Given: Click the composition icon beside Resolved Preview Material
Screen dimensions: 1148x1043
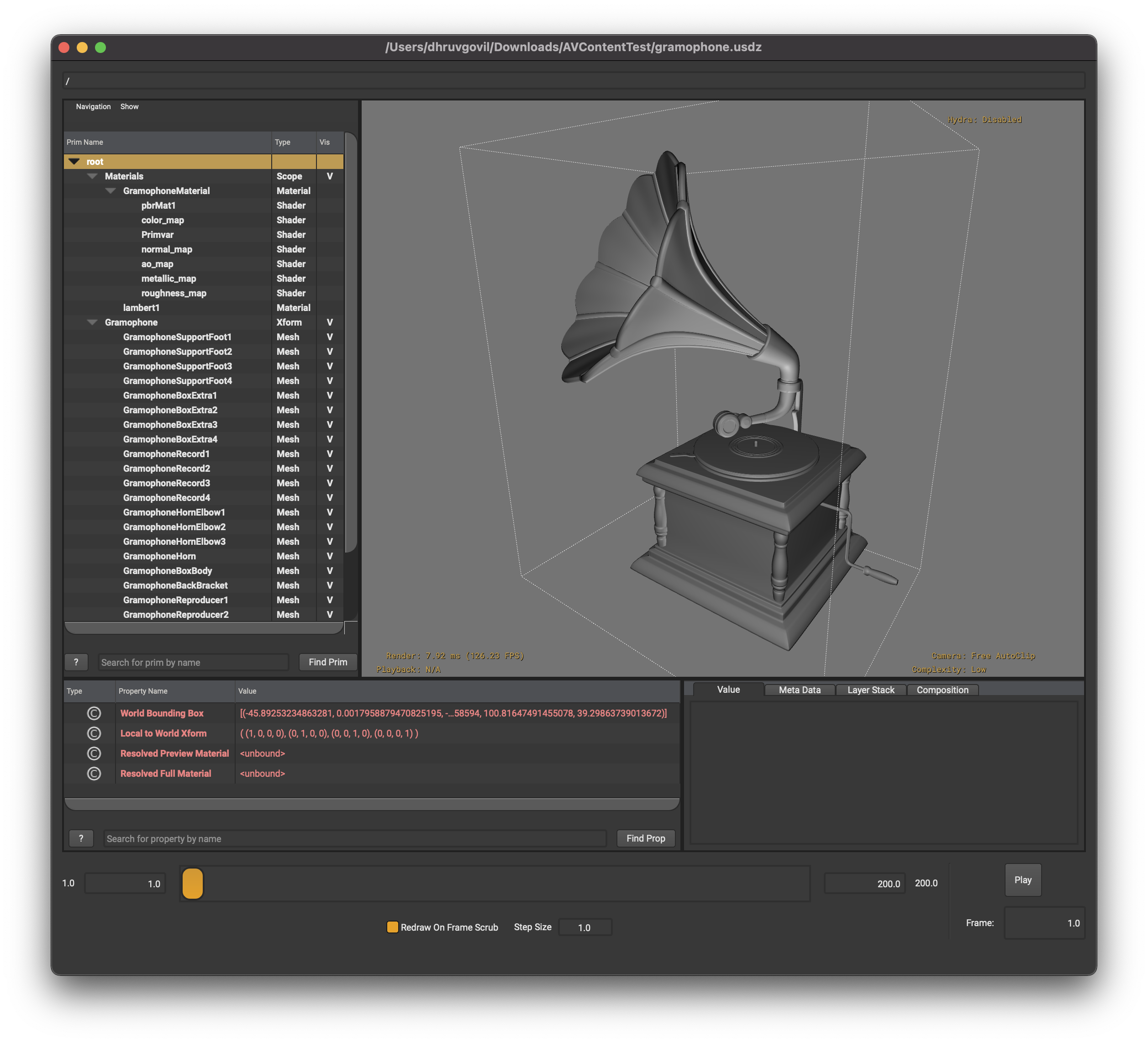Looking at the screenshot, I should point(94,753).
